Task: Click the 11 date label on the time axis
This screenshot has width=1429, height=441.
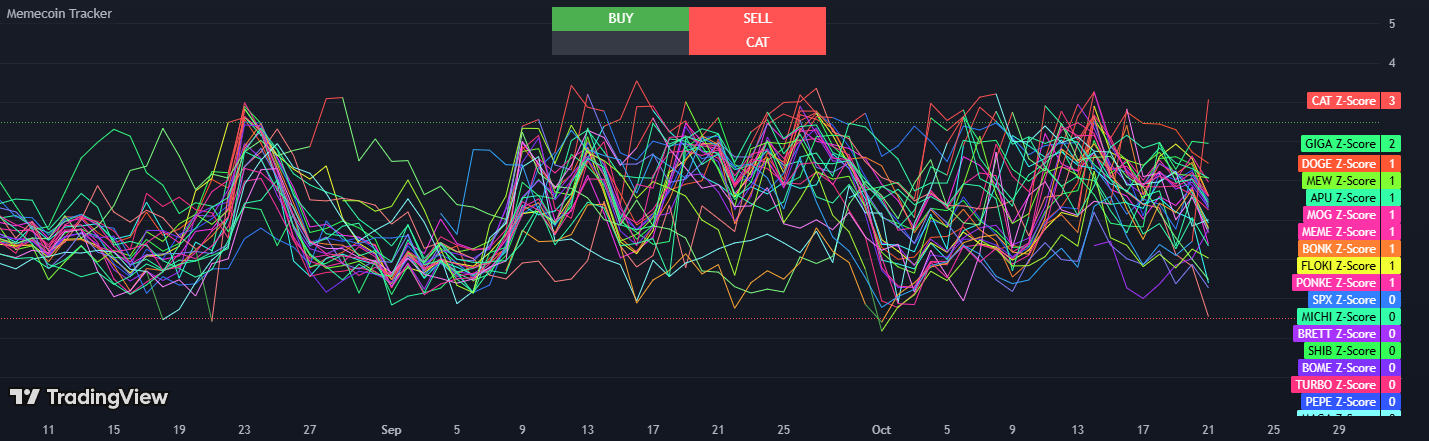Action: 48,430
